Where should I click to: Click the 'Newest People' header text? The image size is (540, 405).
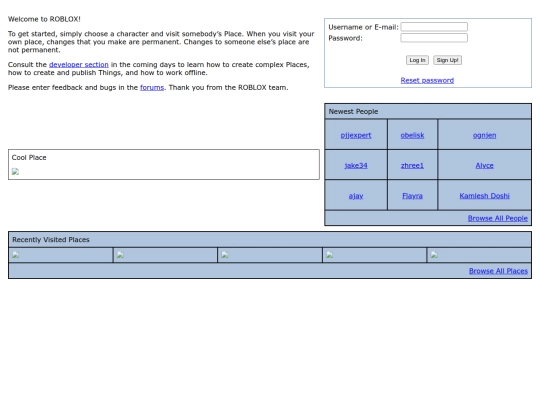click(353, 112)
